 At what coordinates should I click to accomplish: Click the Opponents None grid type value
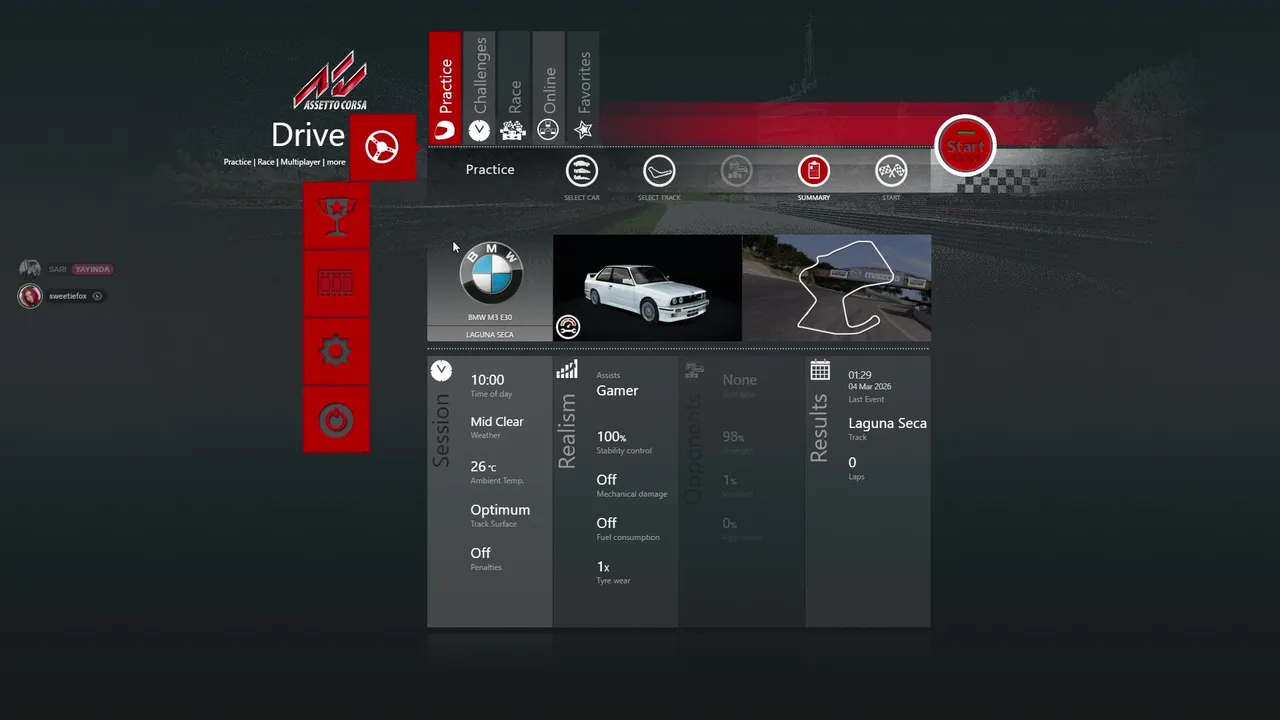click(740, 380)
